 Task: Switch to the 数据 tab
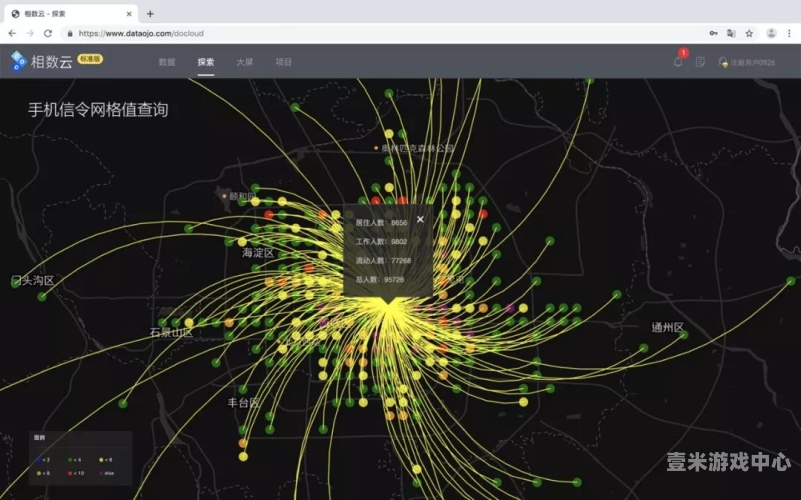167,62
